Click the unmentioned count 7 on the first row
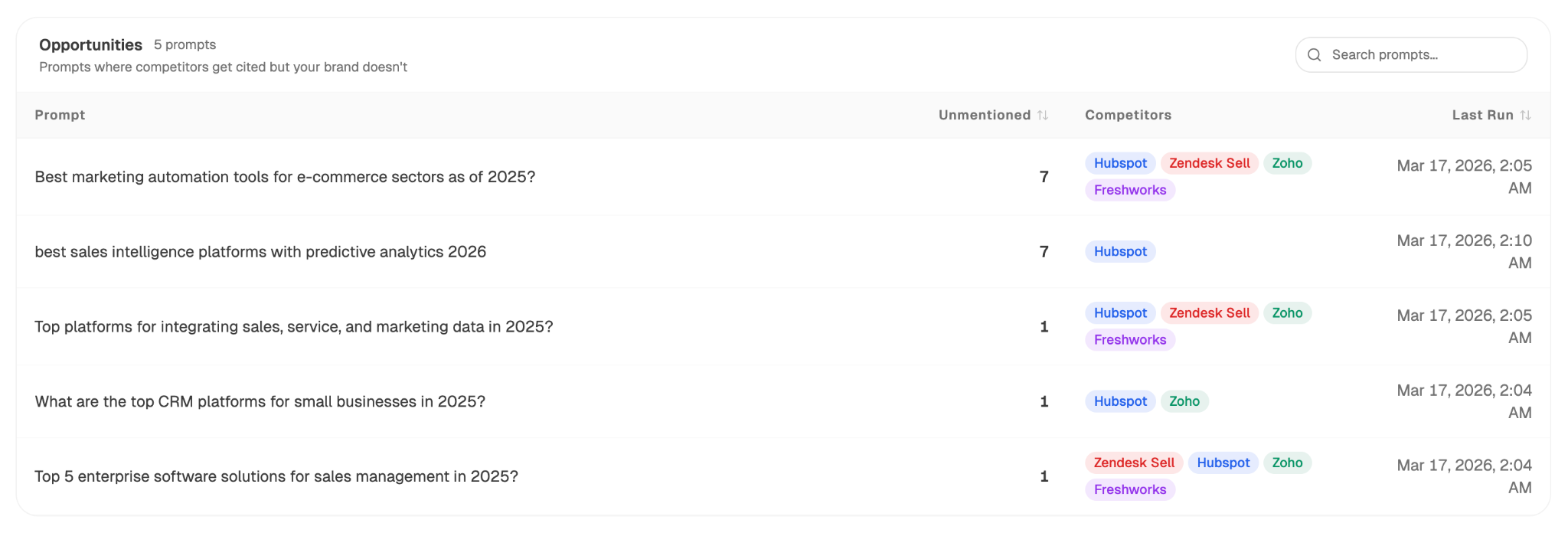 point(1044,177)
